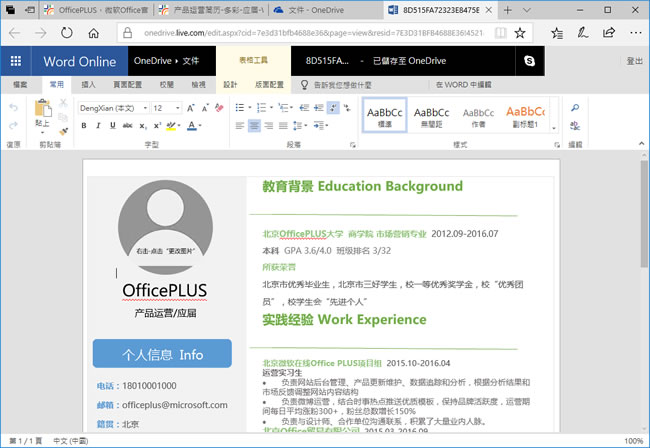Expand the multilevel list dropdown
Image resolution: width=650 pixels, height=448 pixels.
tap(292, 108)
